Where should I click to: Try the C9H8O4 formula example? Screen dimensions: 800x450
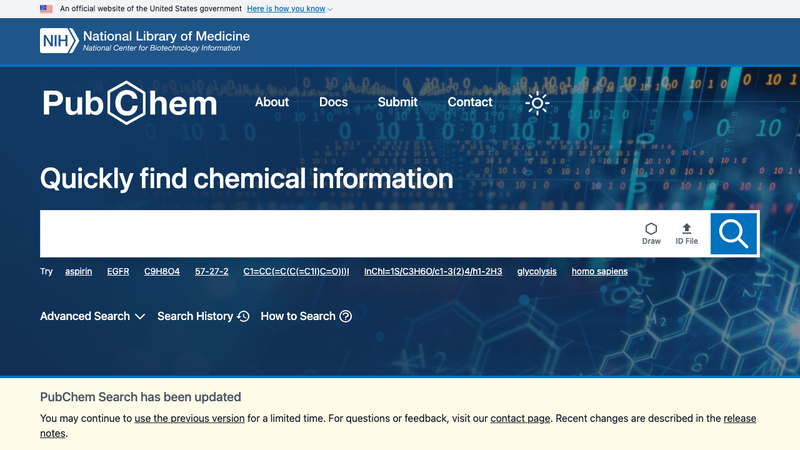pyautogui.click(x=162, y=271)
